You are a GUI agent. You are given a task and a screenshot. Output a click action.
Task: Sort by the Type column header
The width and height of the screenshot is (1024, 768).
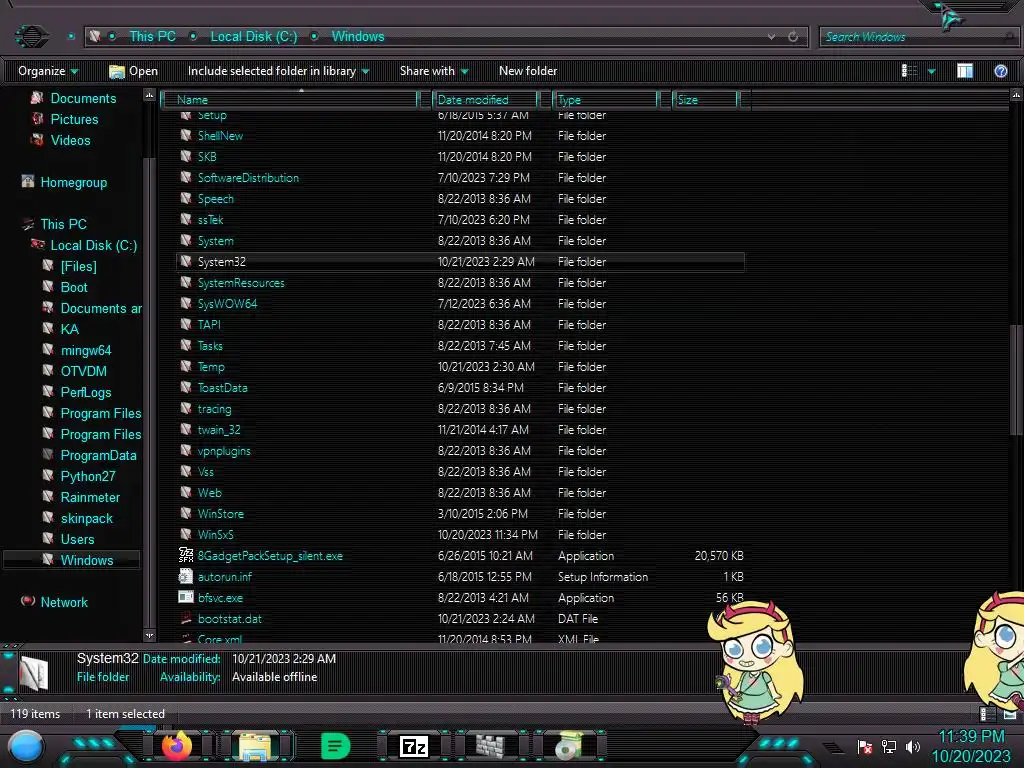coord(605,99)
